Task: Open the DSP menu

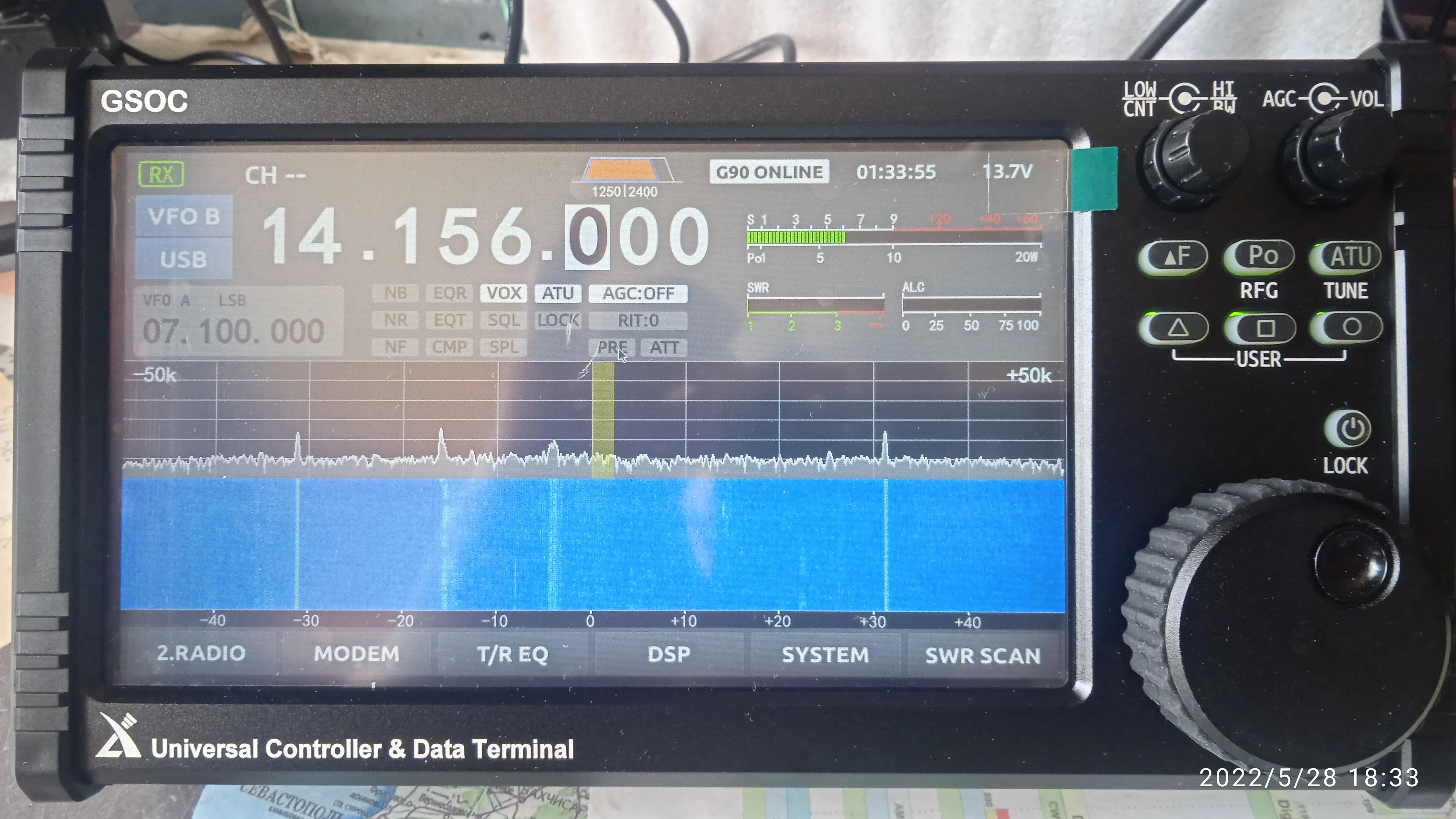Action: pyautogui.click(x=669, y=654)
